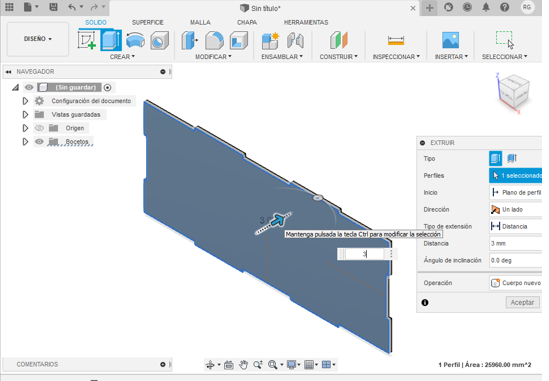Open the MODIFICAR menu

point(213,57)
